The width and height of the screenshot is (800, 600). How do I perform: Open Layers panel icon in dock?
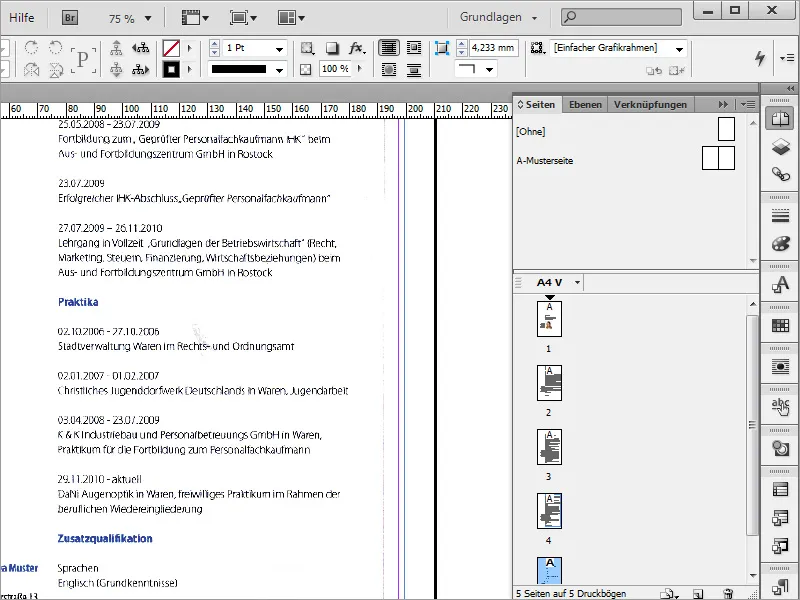pos(780,147)
